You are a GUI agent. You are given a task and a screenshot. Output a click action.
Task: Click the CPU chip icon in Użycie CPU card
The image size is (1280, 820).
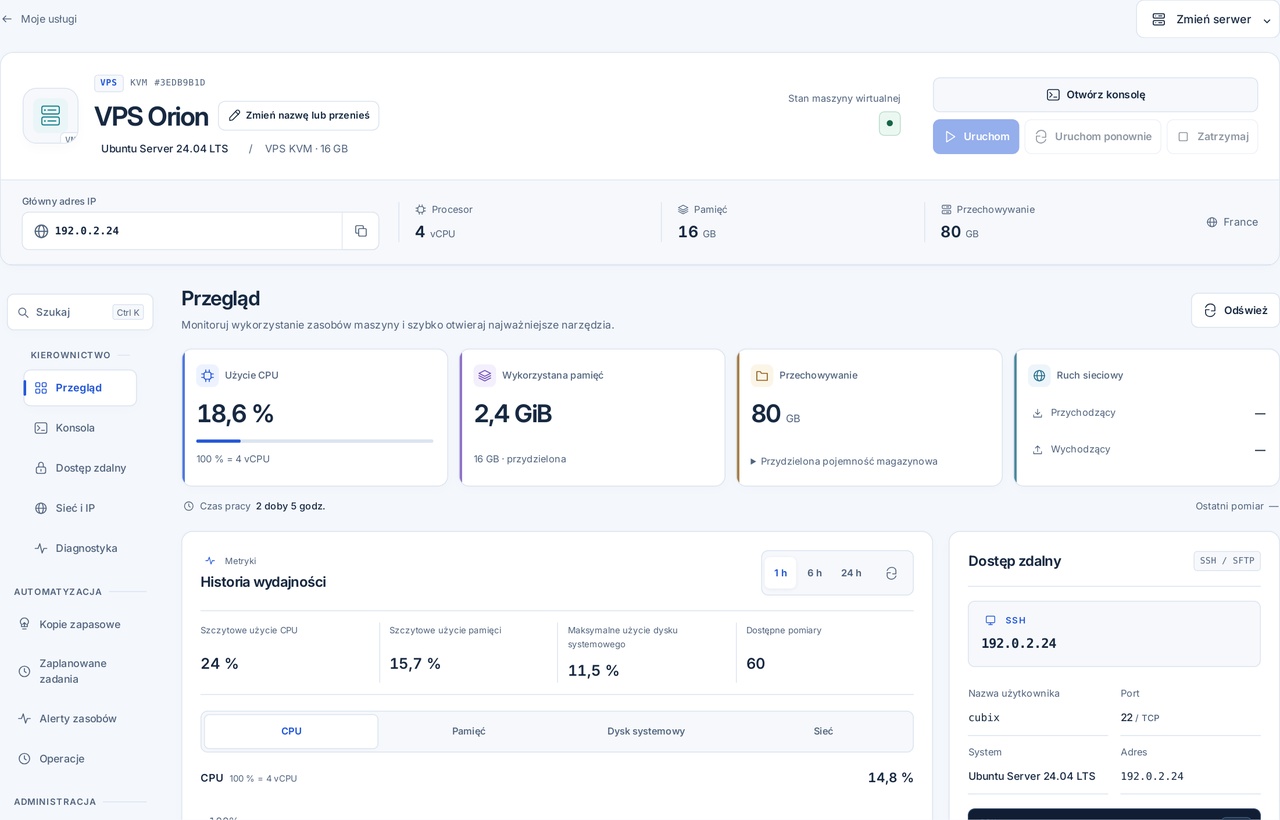click(207, 375)
